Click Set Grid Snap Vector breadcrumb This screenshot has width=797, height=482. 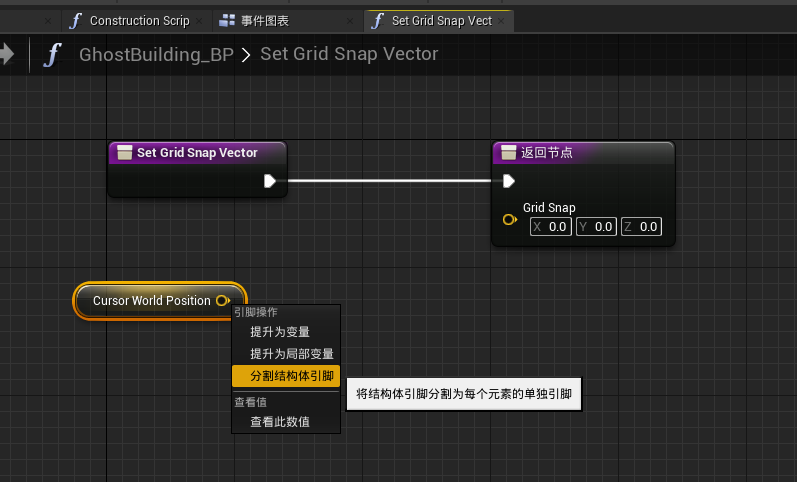click(349, 54)
